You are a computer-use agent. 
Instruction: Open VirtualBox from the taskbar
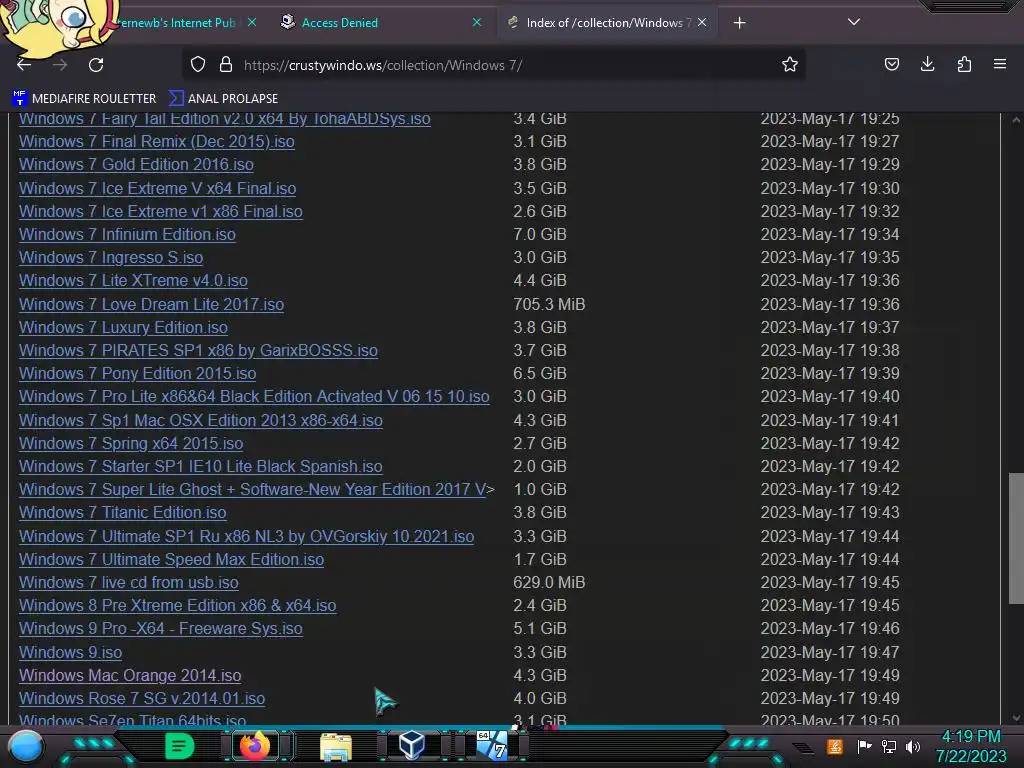(x=412, y=745)
